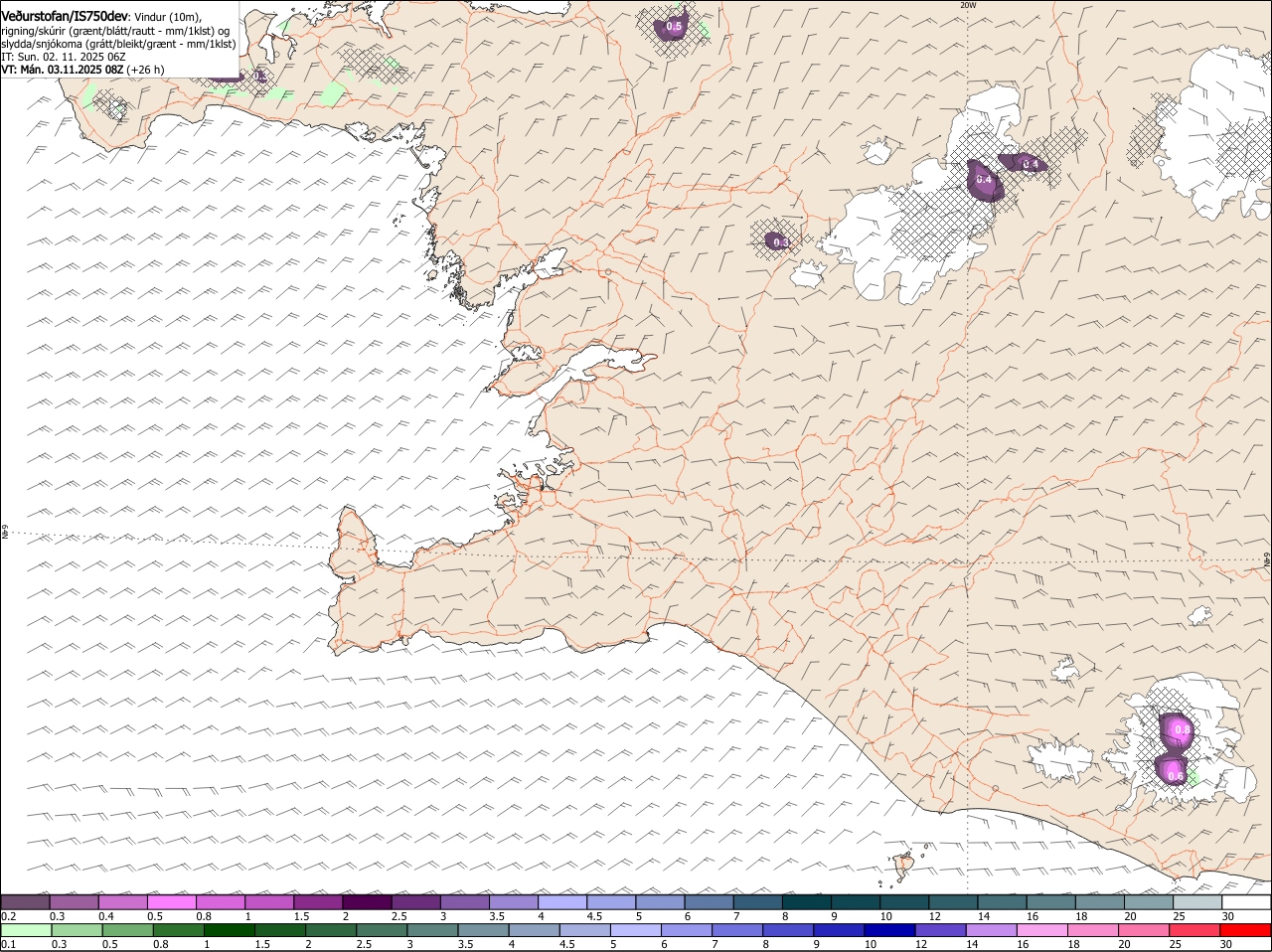Pick top-row legend swatch starting at 12
This screenshot has height=952, width=1272.
[x=953, y=902]
